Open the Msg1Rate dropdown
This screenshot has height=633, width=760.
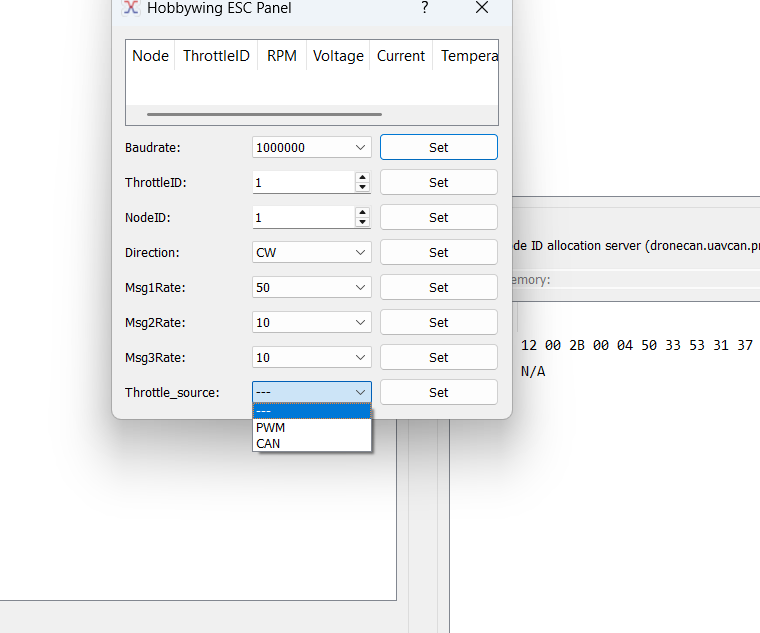coord(312,287)
